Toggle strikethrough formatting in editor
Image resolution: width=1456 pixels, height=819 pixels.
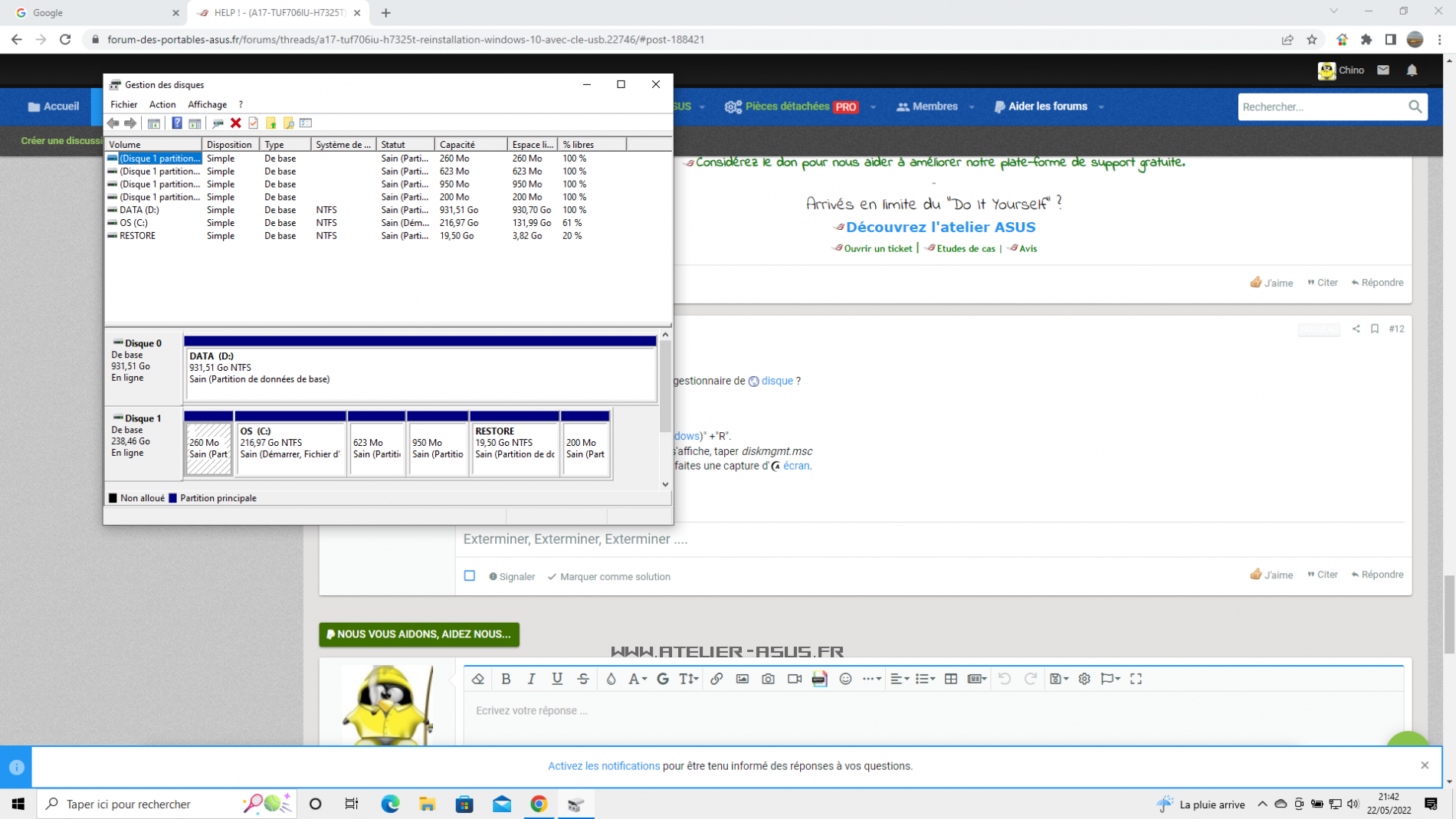click(583, 679)
